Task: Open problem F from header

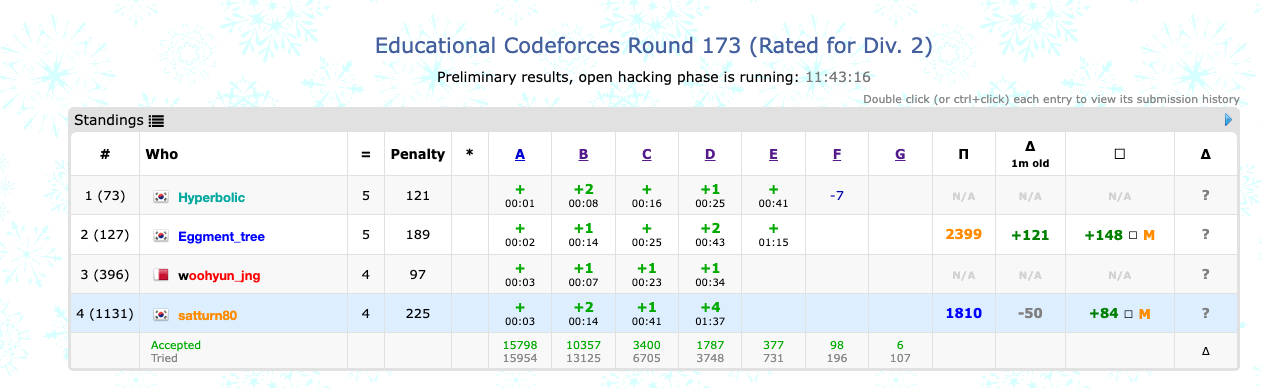Action: pyautogui.click(x=837, y=154)
